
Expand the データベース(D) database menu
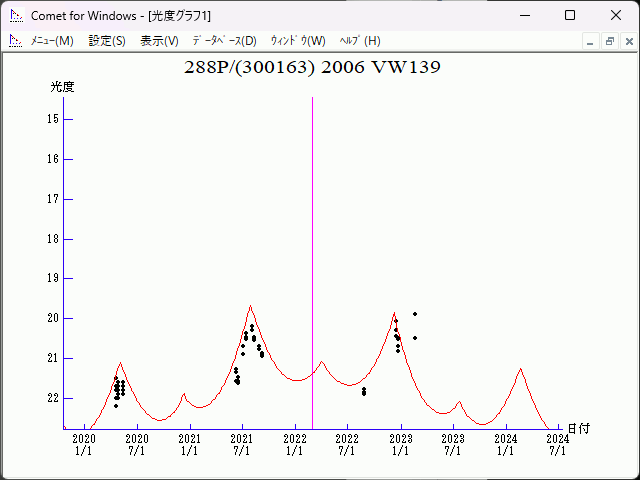(224, 41)
